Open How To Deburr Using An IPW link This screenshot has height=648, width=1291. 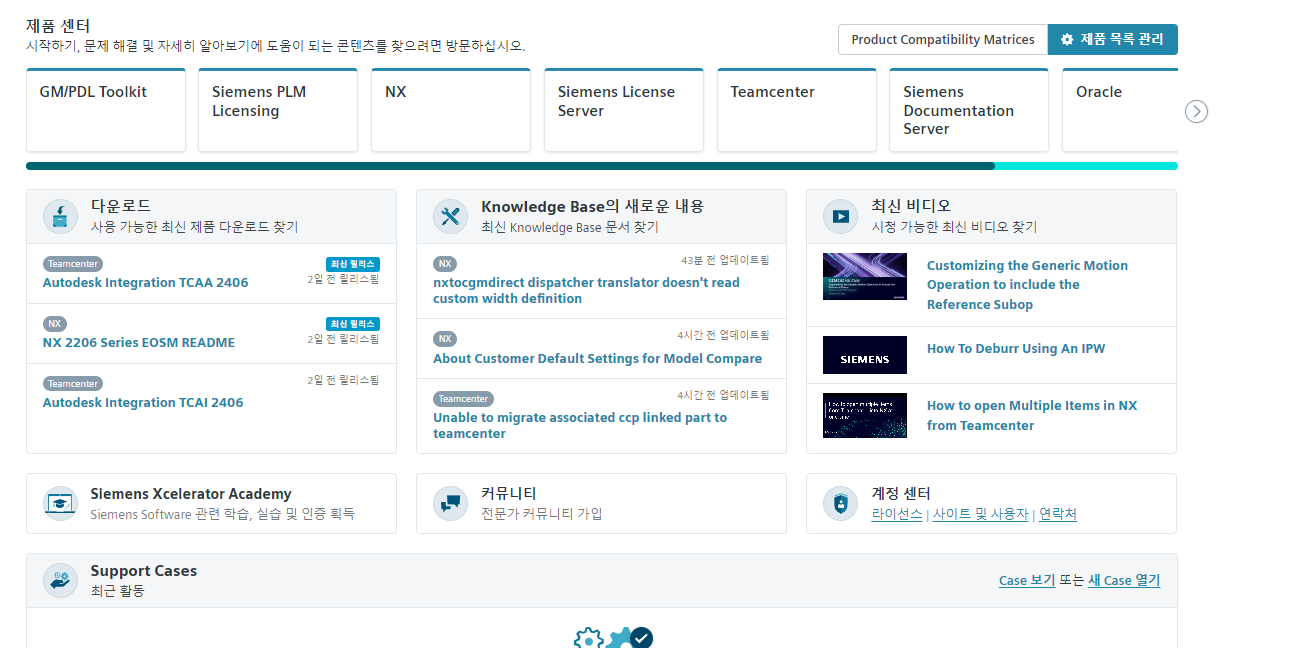(1016, 349)
